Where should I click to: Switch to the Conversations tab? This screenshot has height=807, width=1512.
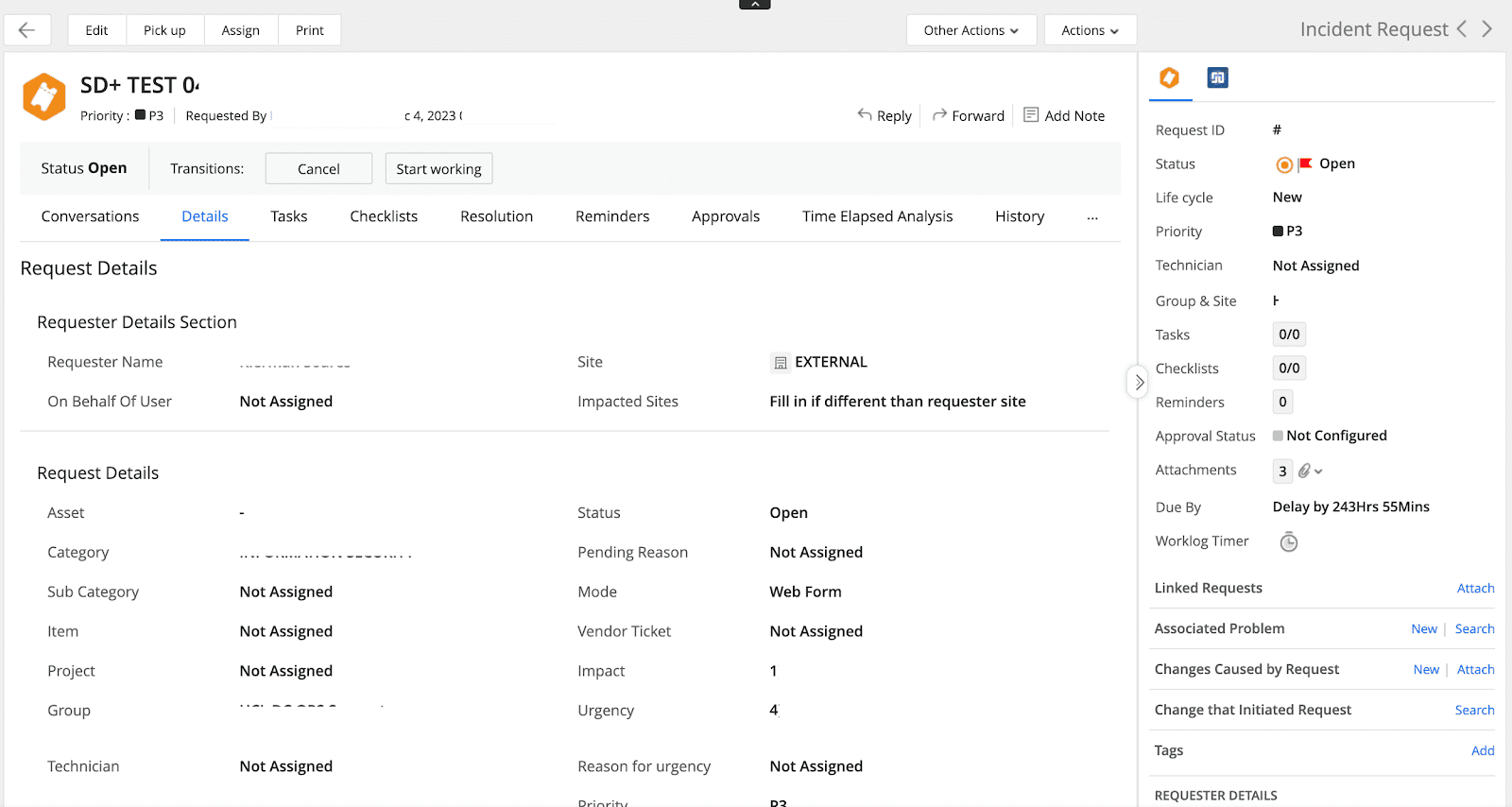tap(90, 216)
